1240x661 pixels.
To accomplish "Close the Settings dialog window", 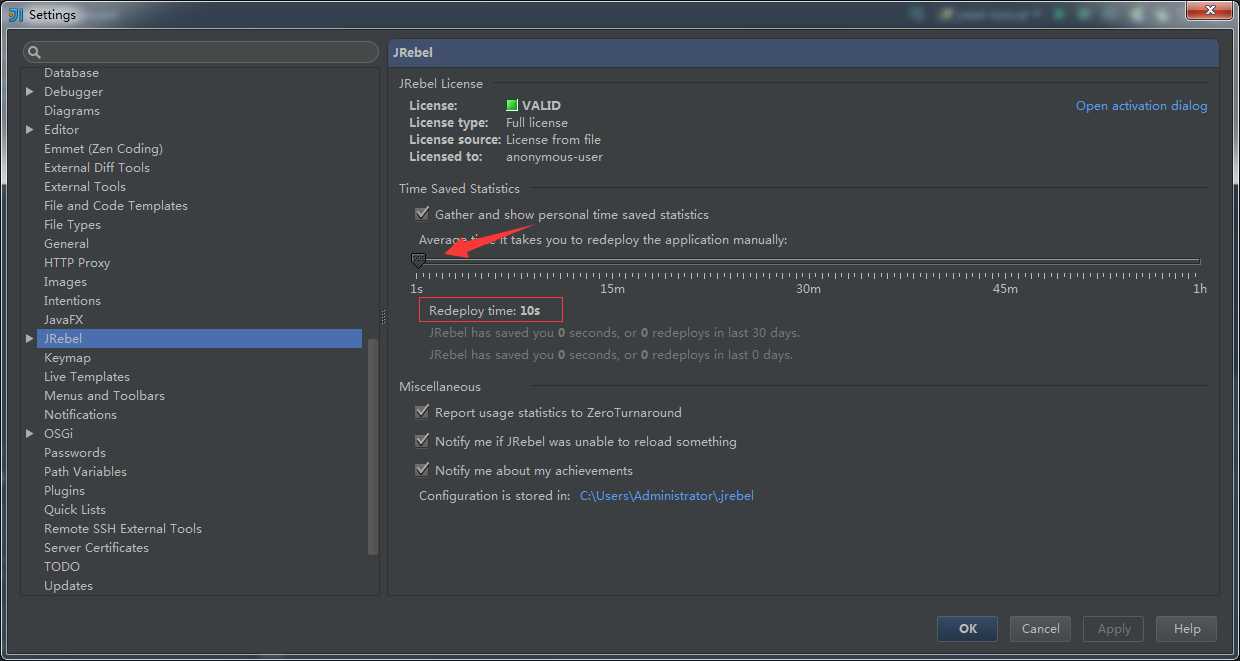I will 1210,11.
